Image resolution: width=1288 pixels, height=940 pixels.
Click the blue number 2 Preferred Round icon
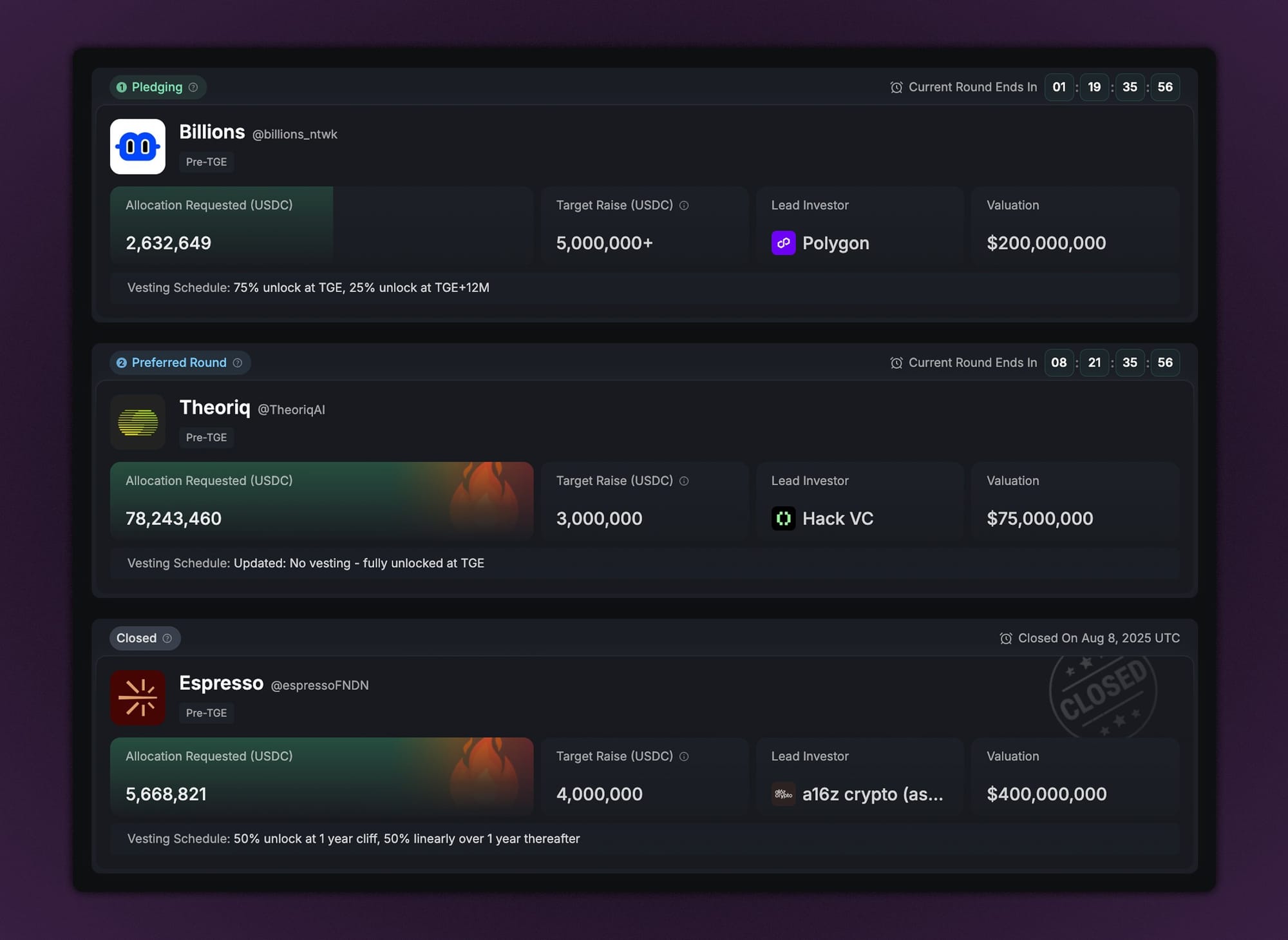[122, 363]
